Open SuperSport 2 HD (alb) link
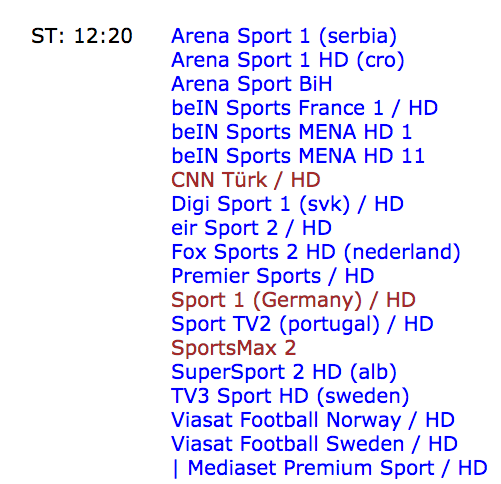This screenshot has height=484, width=501. [284, 372]
